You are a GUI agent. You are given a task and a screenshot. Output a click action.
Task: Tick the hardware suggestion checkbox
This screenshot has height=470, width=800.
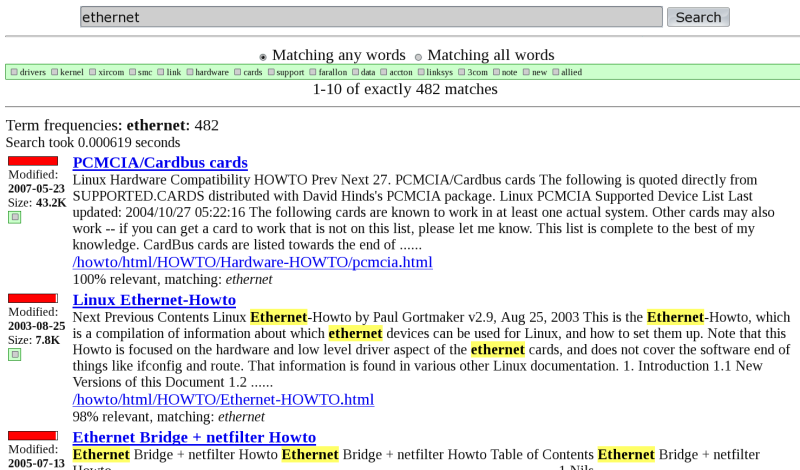[x=190, y=72]
